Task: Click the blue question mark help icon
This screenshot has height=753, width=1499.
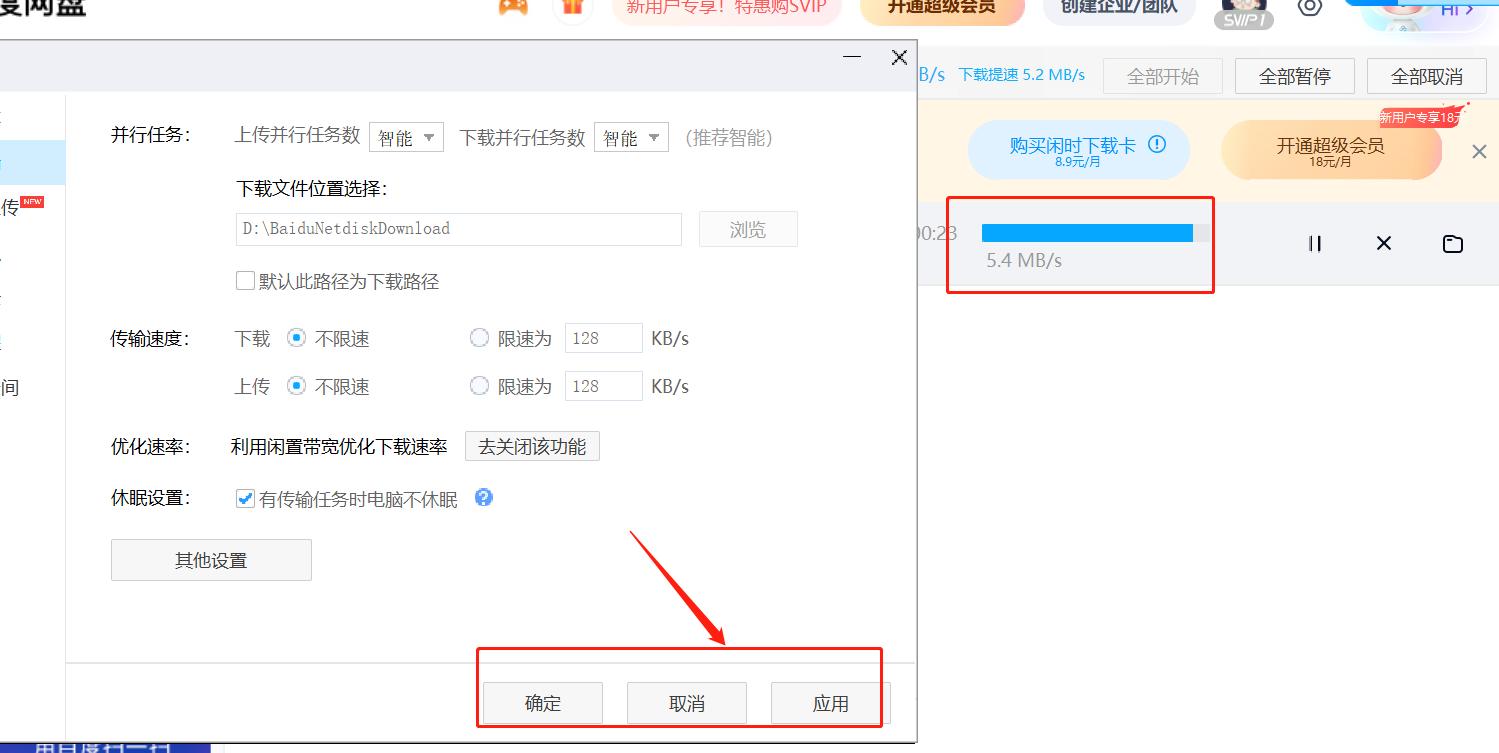Action: tap(483, 497)
